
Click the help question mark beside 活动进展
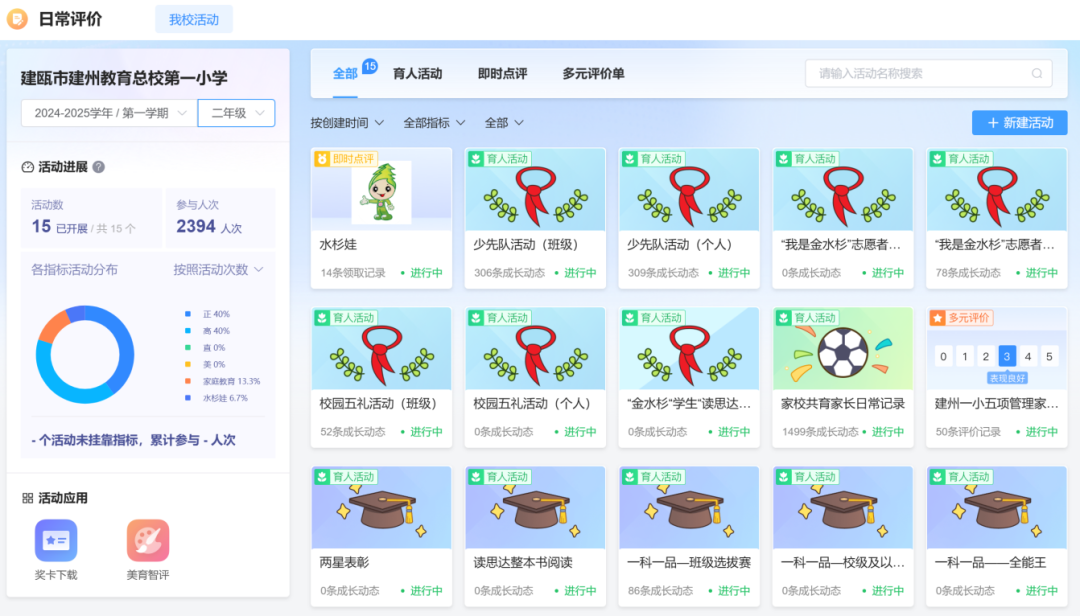point(97,167)
